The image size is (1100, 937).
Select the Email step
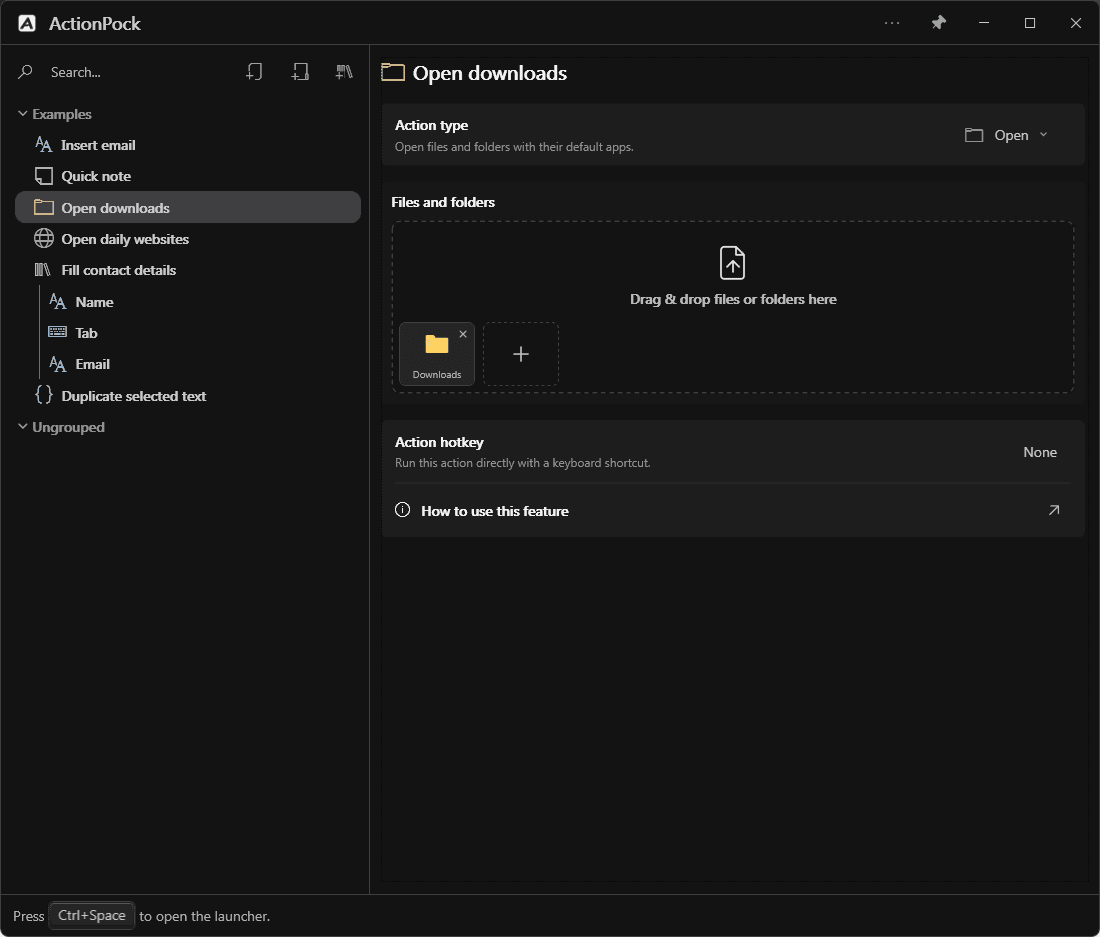point(202,364)
